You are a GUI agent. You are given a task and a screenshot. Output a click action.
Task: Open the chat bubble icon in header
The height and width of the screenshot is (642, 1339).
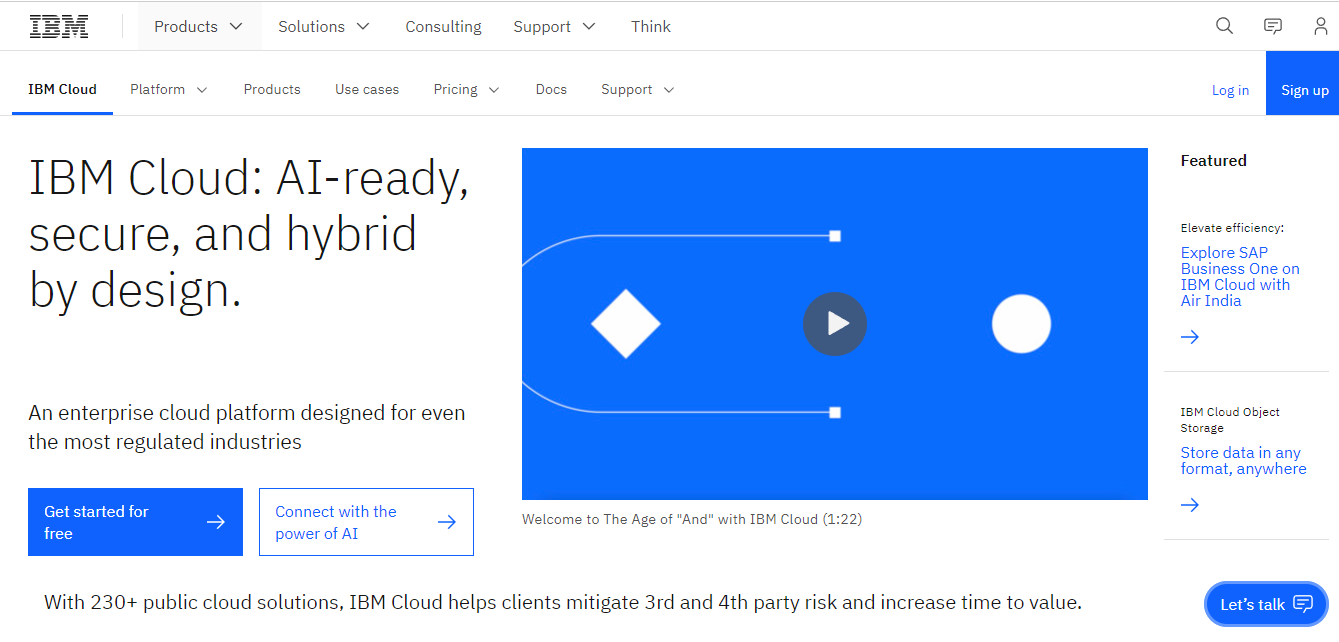pyautogui.click(x=1273, y=26)
